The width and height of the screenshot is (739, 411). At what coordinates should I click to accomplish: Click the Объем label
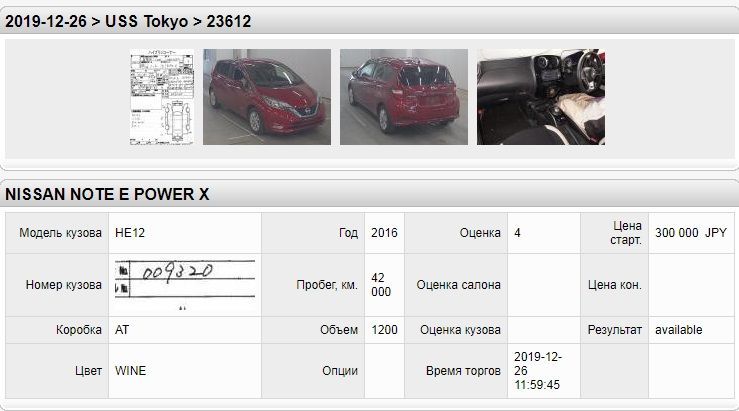click(339, 330)
